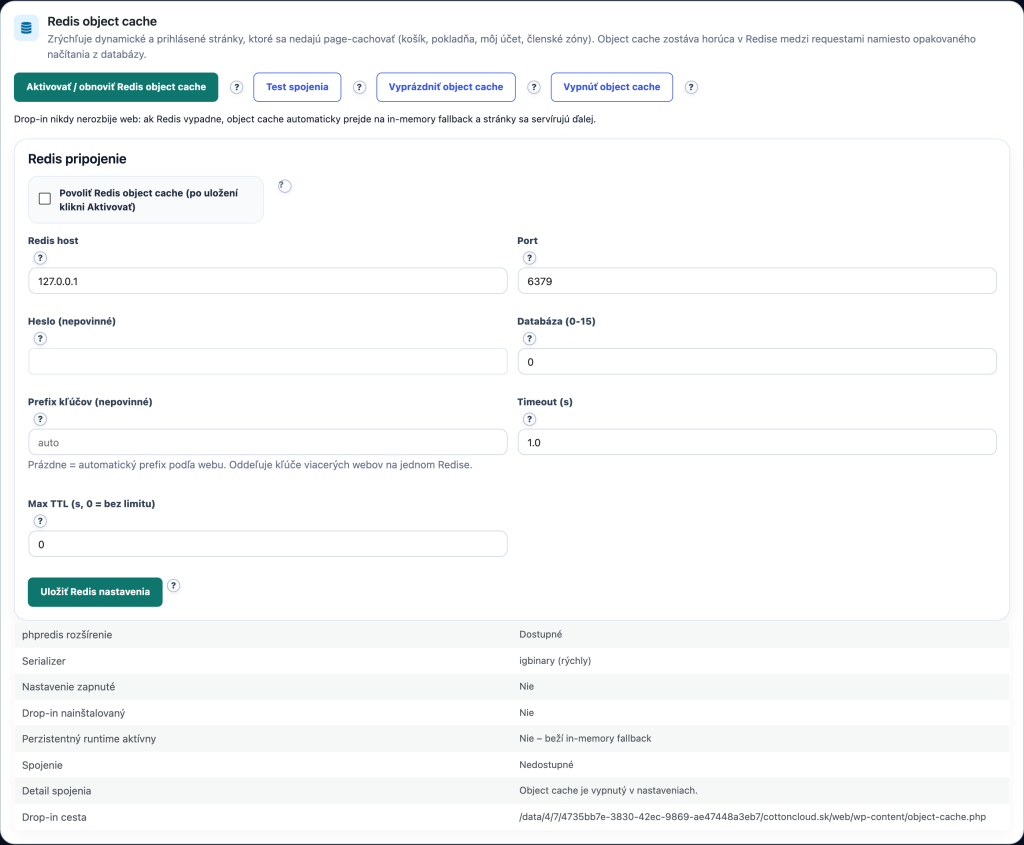Viewport: 1024px width, 845px height.
Task: Select the 'Drop-in nainštalovaný' row label
Action: [74, 713]
